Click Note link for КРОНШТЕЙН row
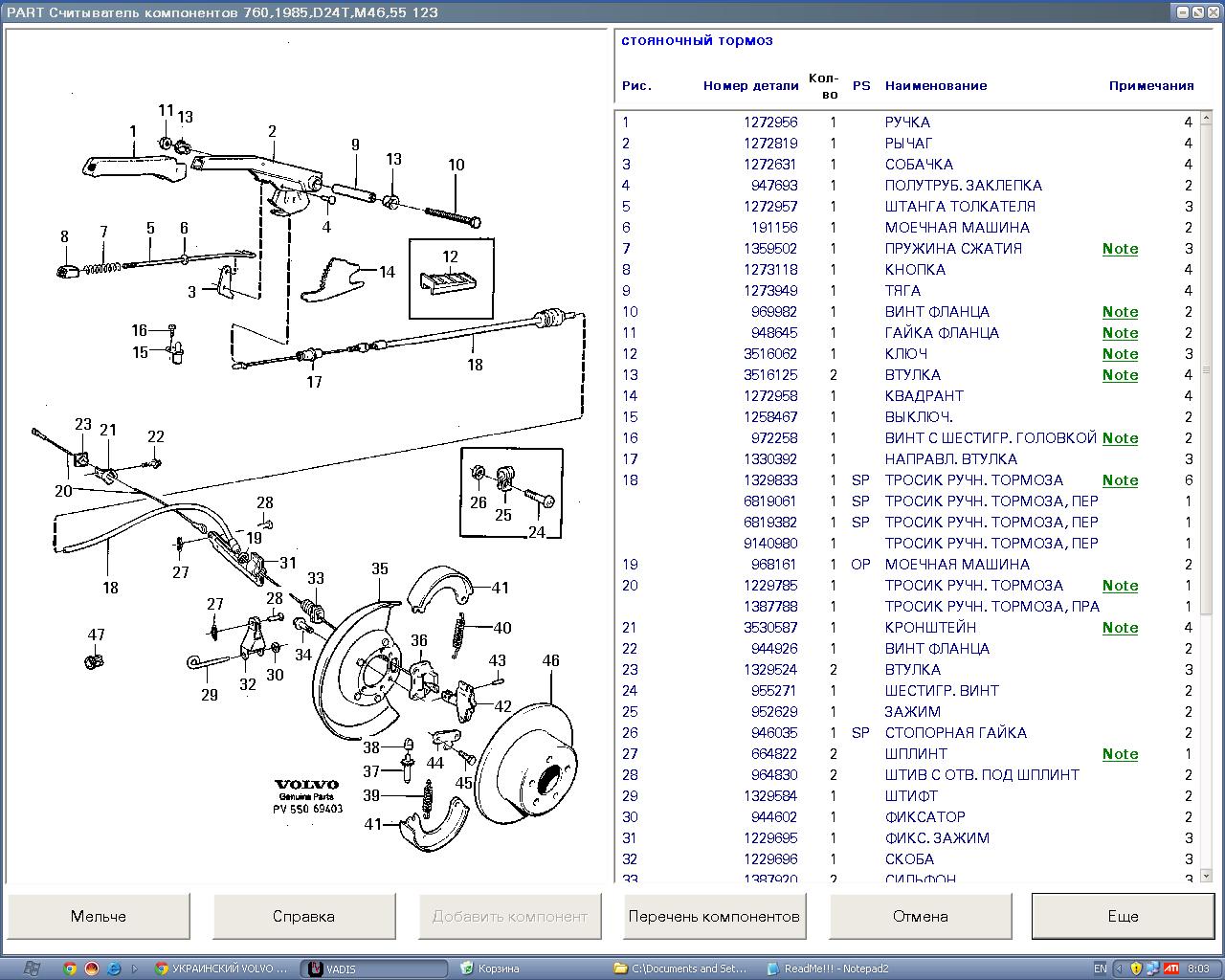The height and width of the screenshot is (980, 1225). pyautogui.click(x=1120, y=628)
